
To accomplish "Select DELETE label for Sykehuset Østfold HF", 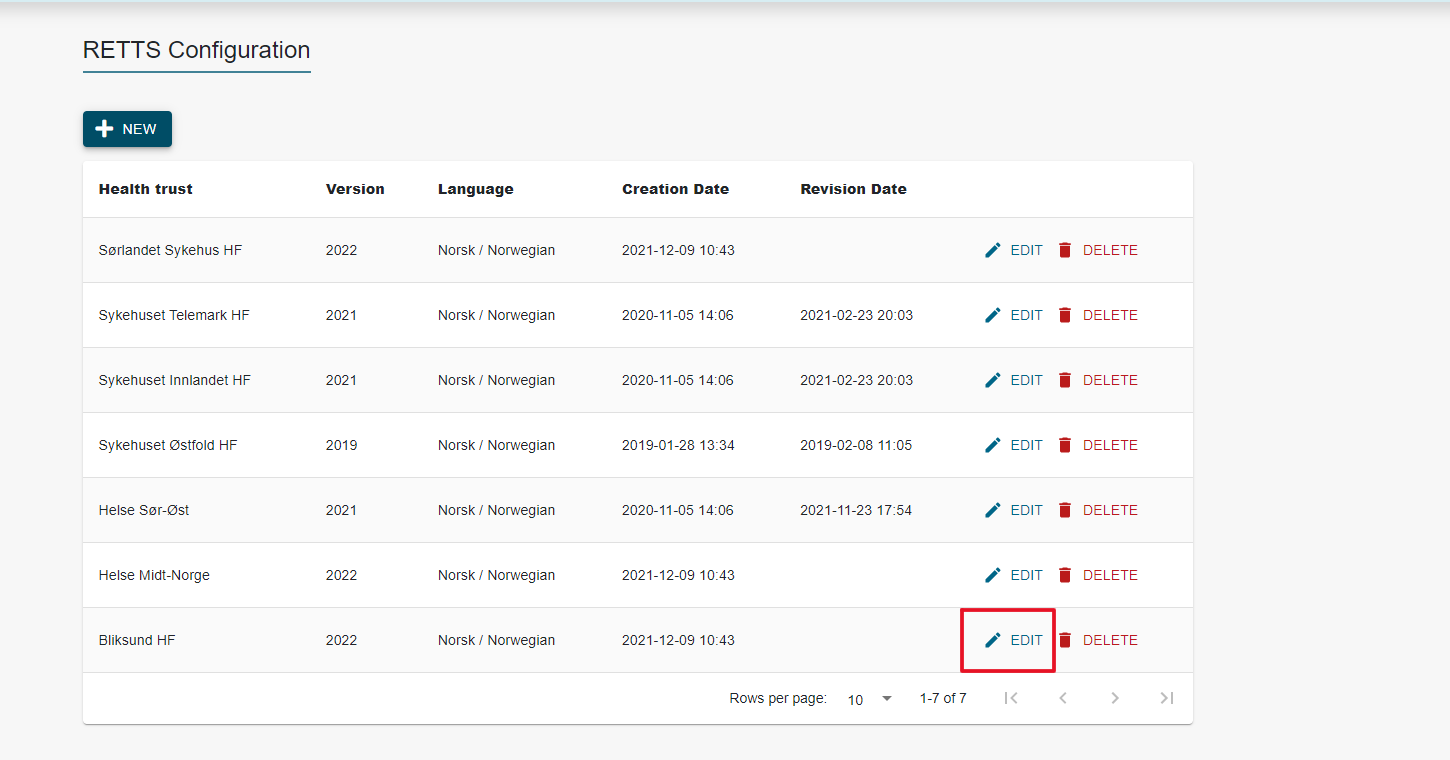I will (1110, 445).
